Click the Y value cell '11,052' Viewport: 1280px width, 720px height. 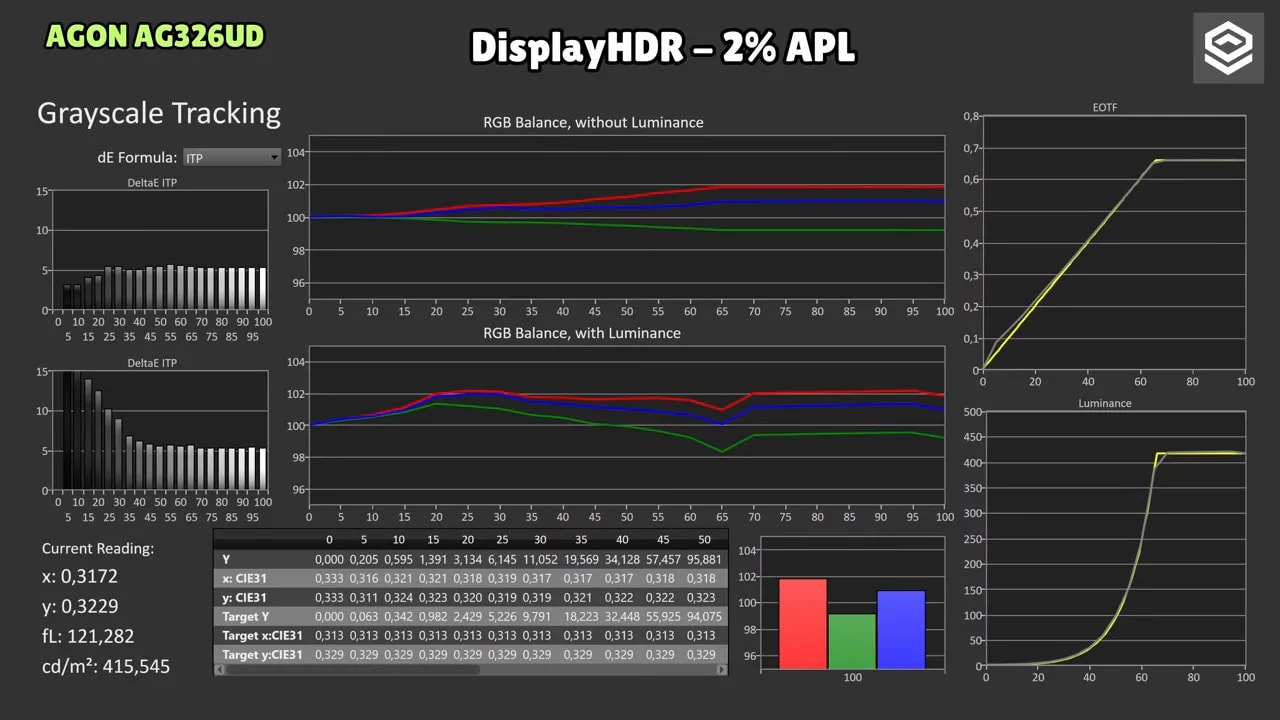point(540,560)
